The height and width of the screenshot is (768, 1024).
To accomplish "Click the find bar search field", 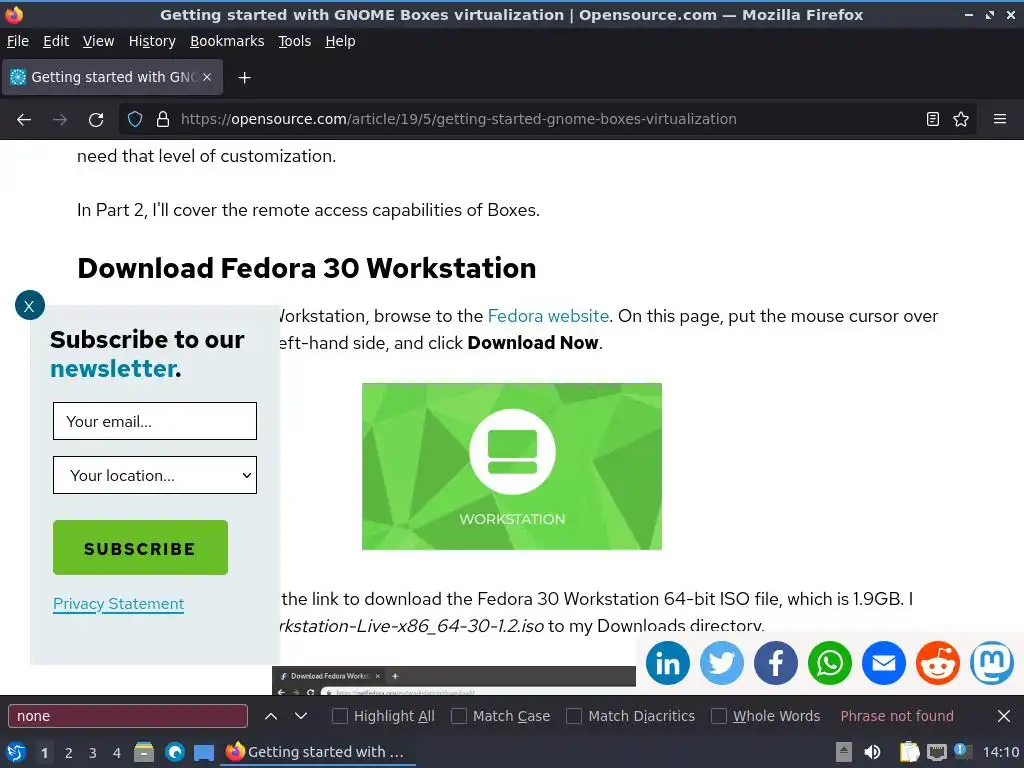I will tap(128, 716).
